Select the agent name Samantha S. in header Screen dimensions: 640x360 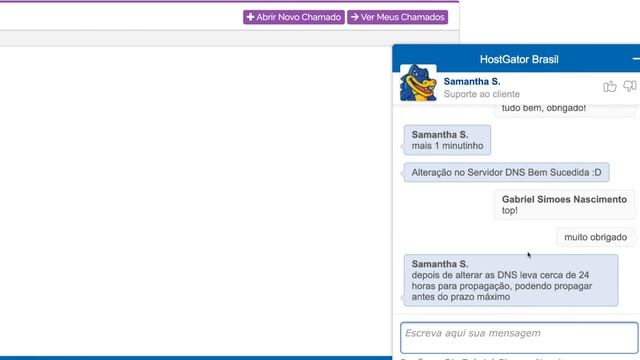pyautogui.click(x=472, y=82)
